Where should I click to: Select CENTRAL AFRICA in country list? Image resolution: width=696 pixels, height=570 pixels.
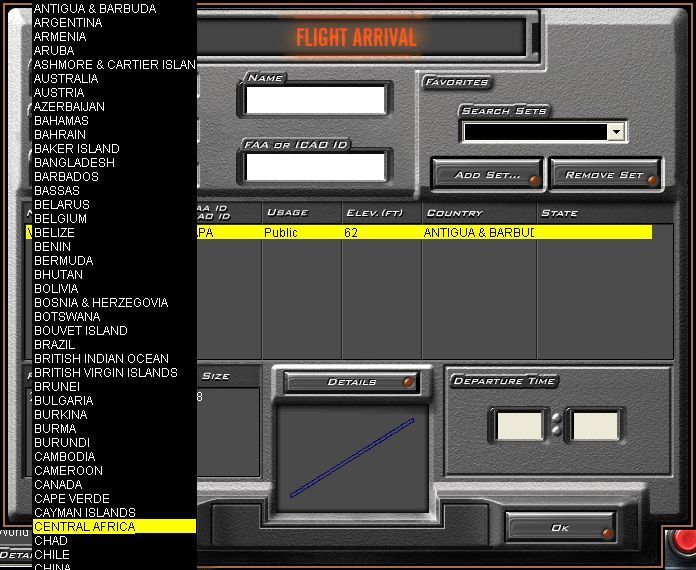click(85, 526)
